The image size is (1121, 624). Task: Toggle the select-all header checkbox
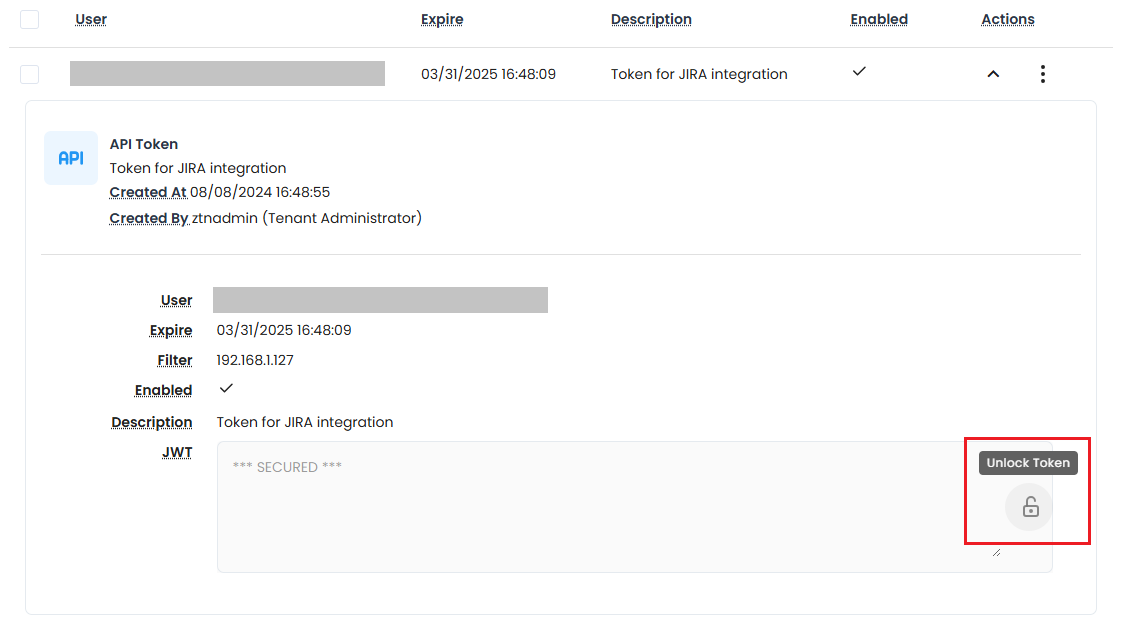point(30,19)
